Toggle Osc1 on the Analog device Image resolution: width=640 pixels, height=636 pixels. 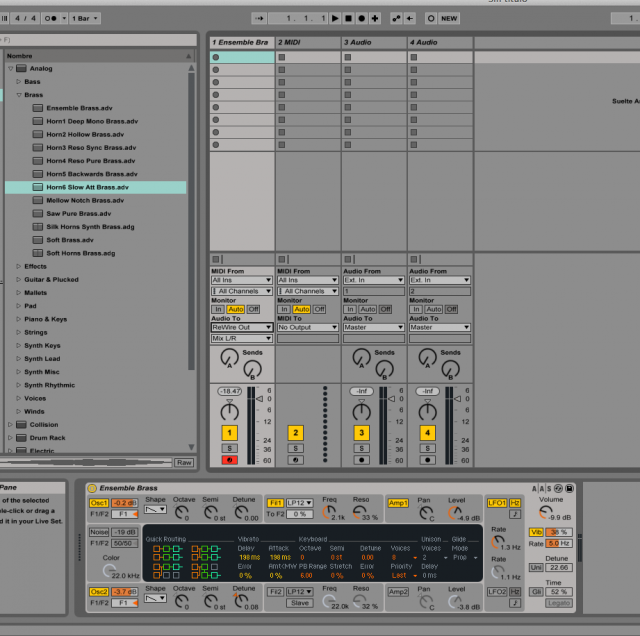(99, 503)
